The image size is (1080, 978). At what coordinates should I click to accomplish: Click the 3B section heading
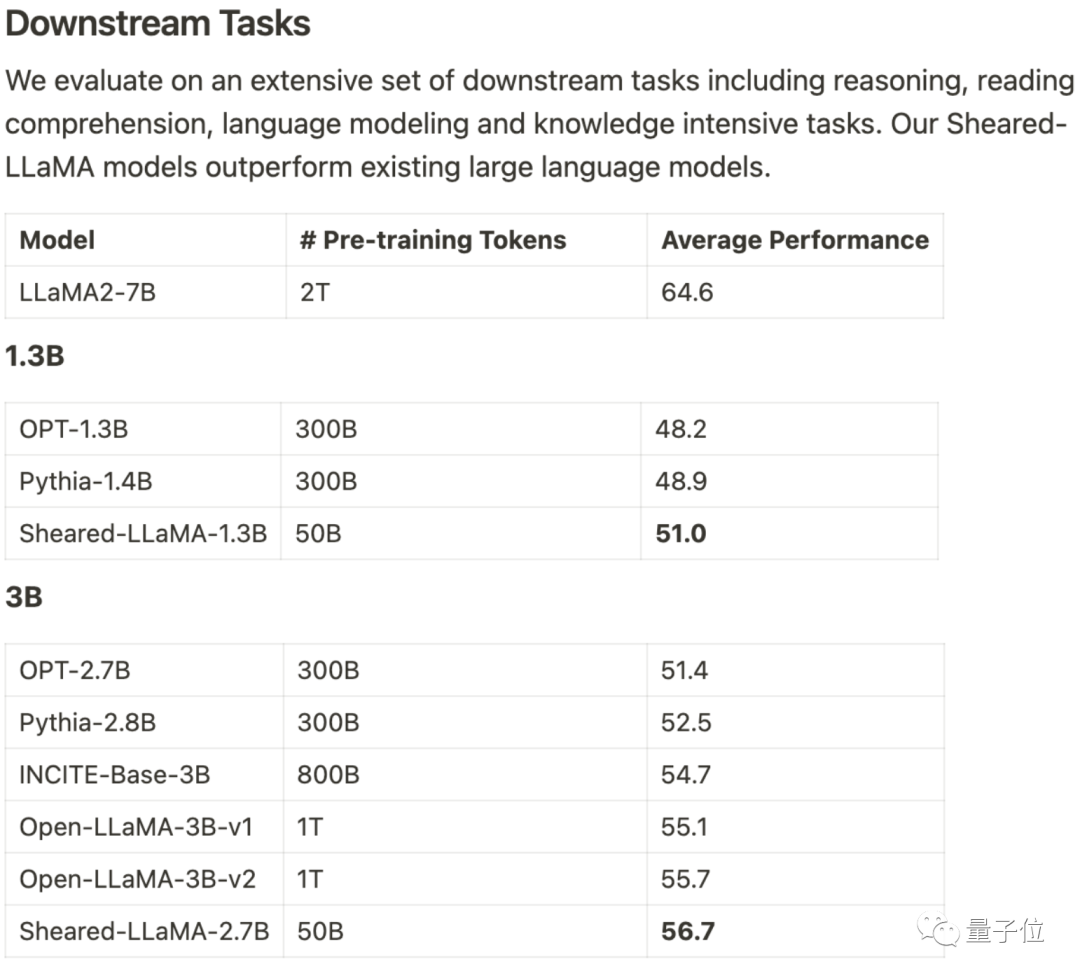click(x=24, y=597)
